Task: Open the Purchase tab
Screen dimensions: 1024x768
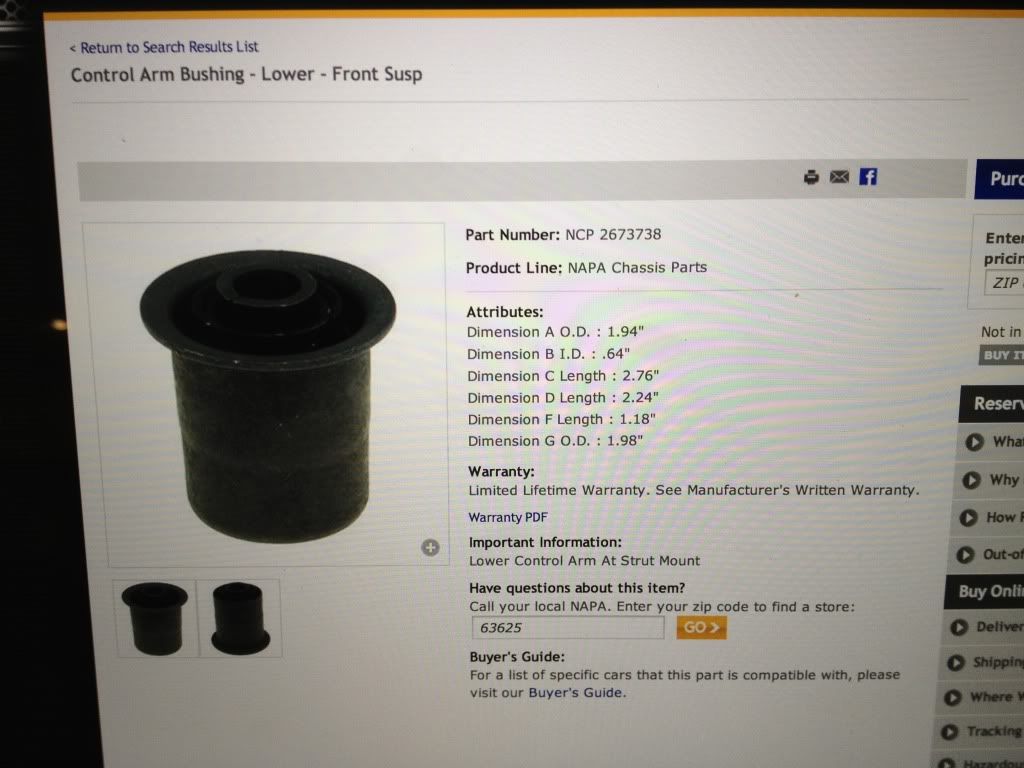Action: pos(999,179)
